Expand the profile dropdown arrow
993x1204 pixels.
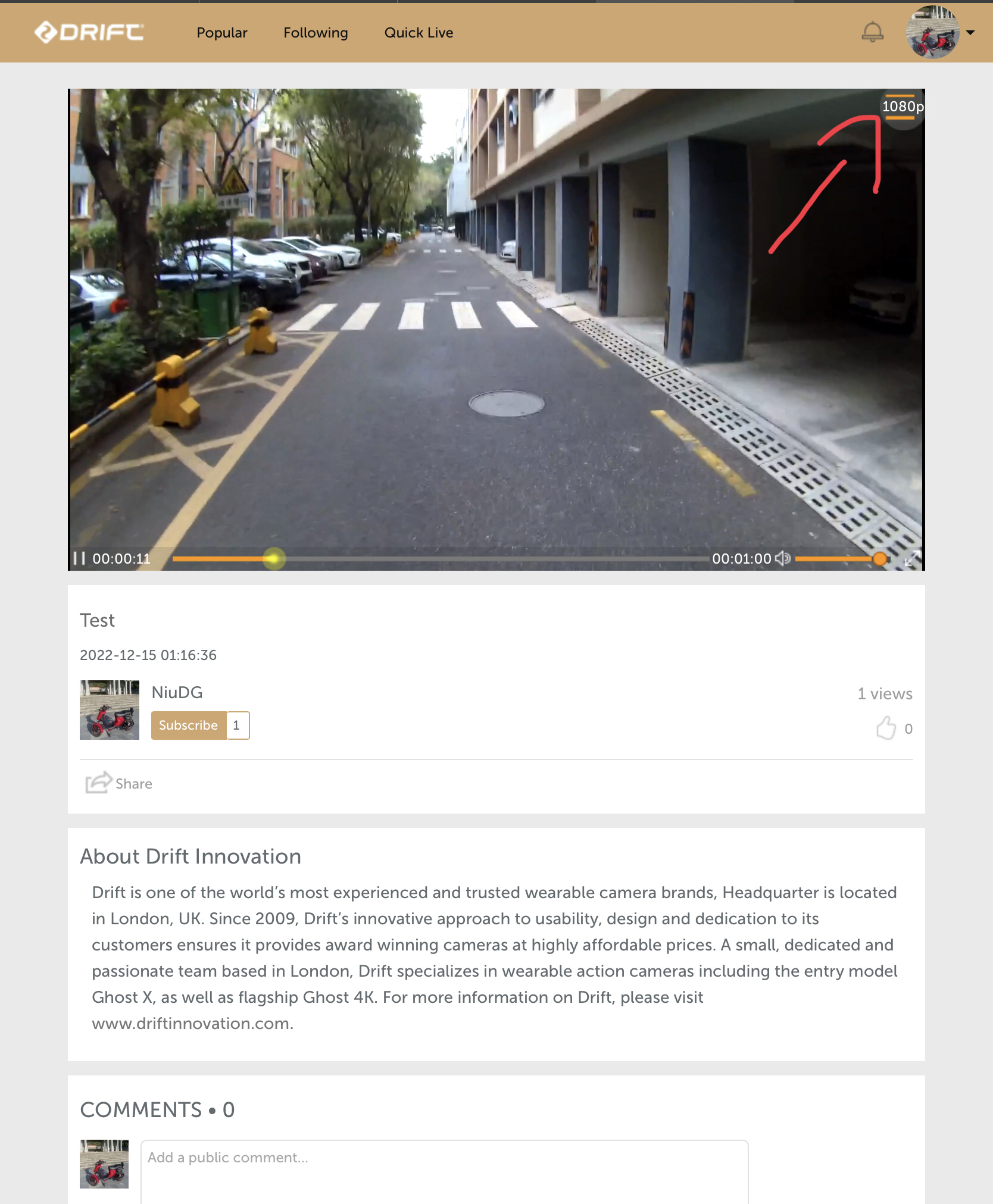click(x=970, y=33)
